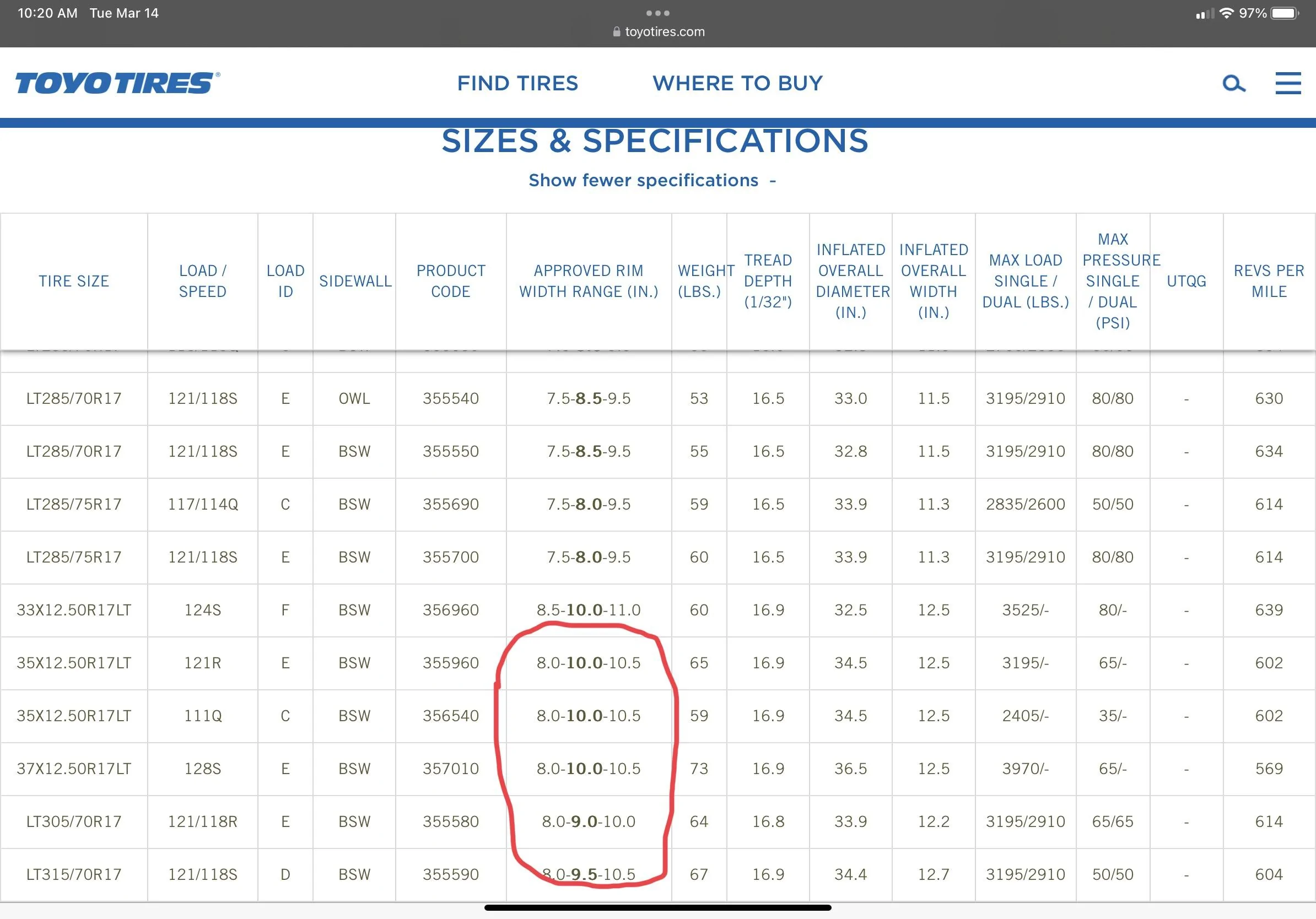Select overall diameter value 36.5
Screen dimensions: 1316x919
tap(850, 769)
